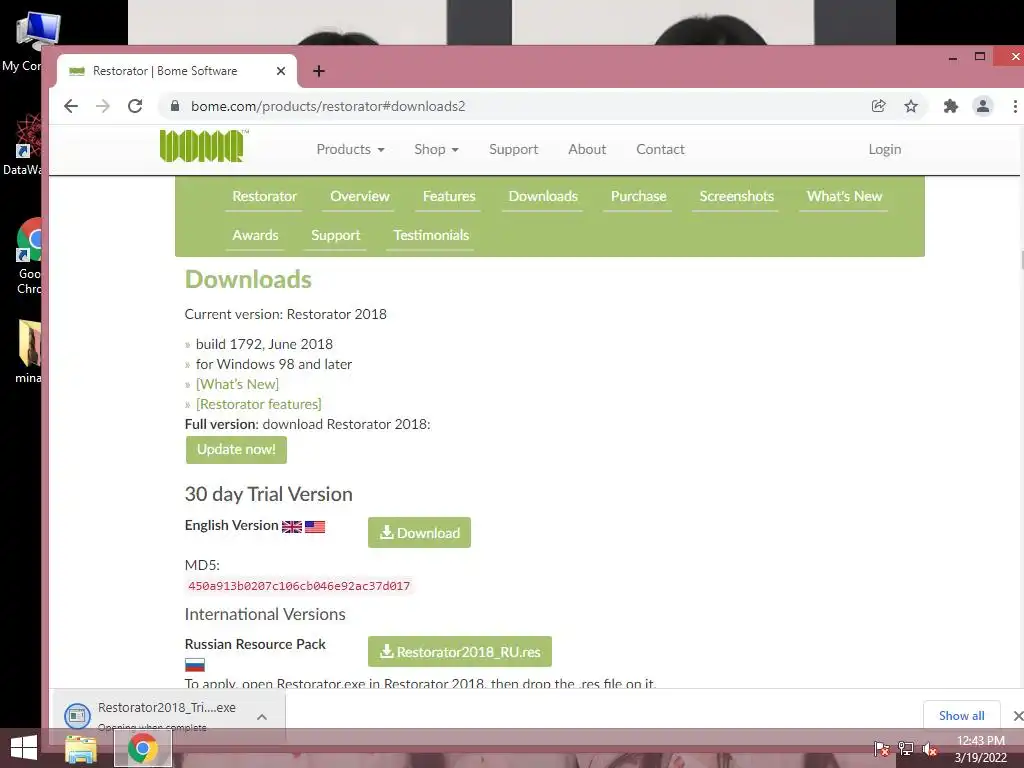The image size is (1024, 768).
Task: Go back to the previous page
Action: point(71,106)
